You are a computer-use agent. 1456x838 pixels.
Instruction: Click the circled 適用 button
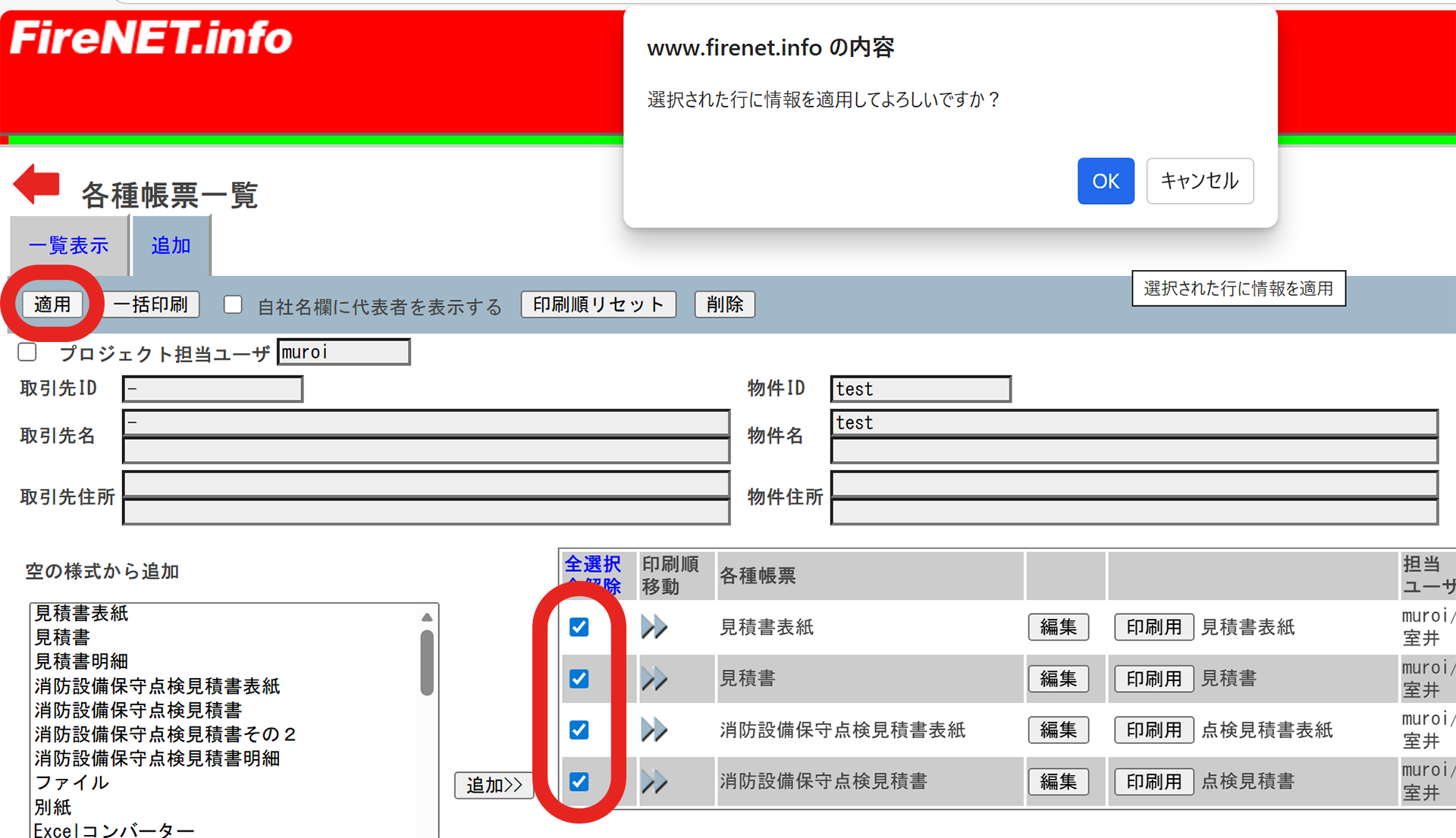(x=53, y=304)
